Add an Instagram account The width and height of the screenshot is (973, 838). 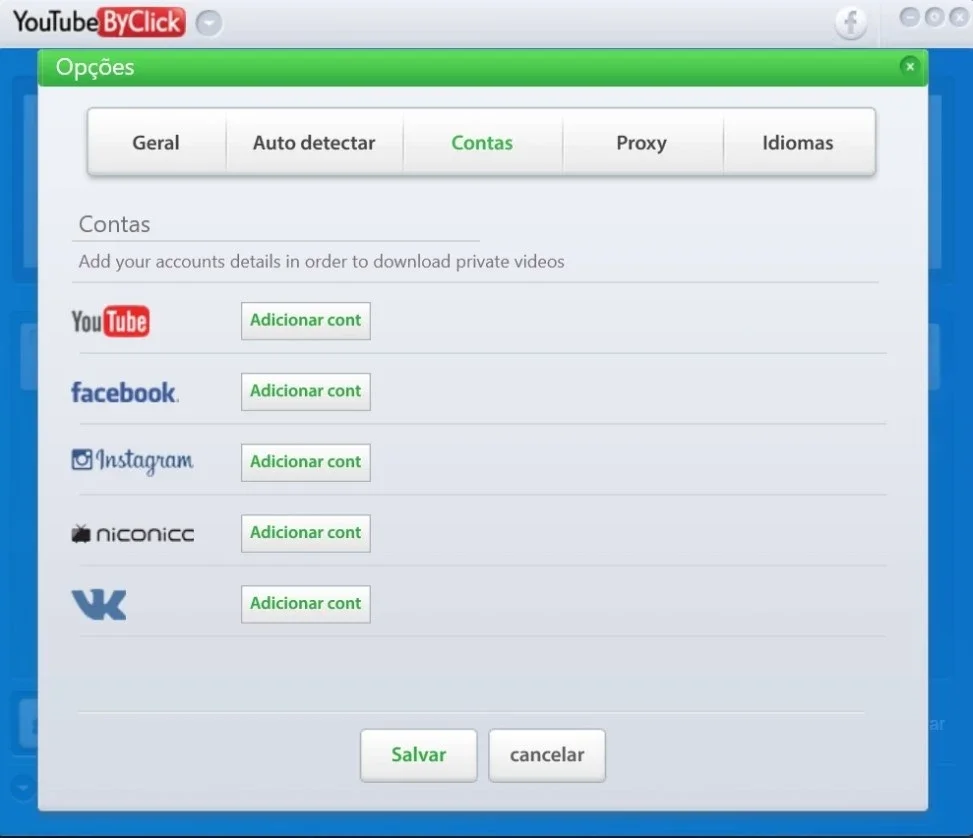point(306,462)
